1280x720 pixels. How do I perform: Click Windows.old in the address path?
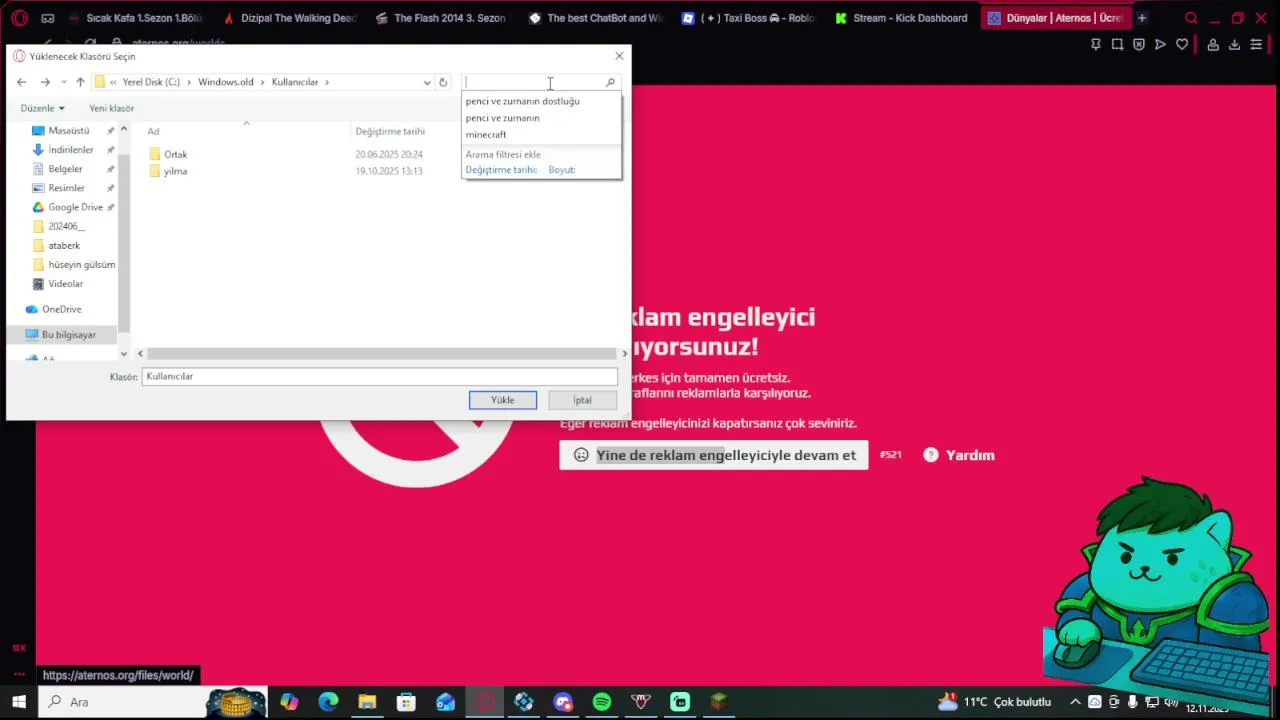coord(225,82)
